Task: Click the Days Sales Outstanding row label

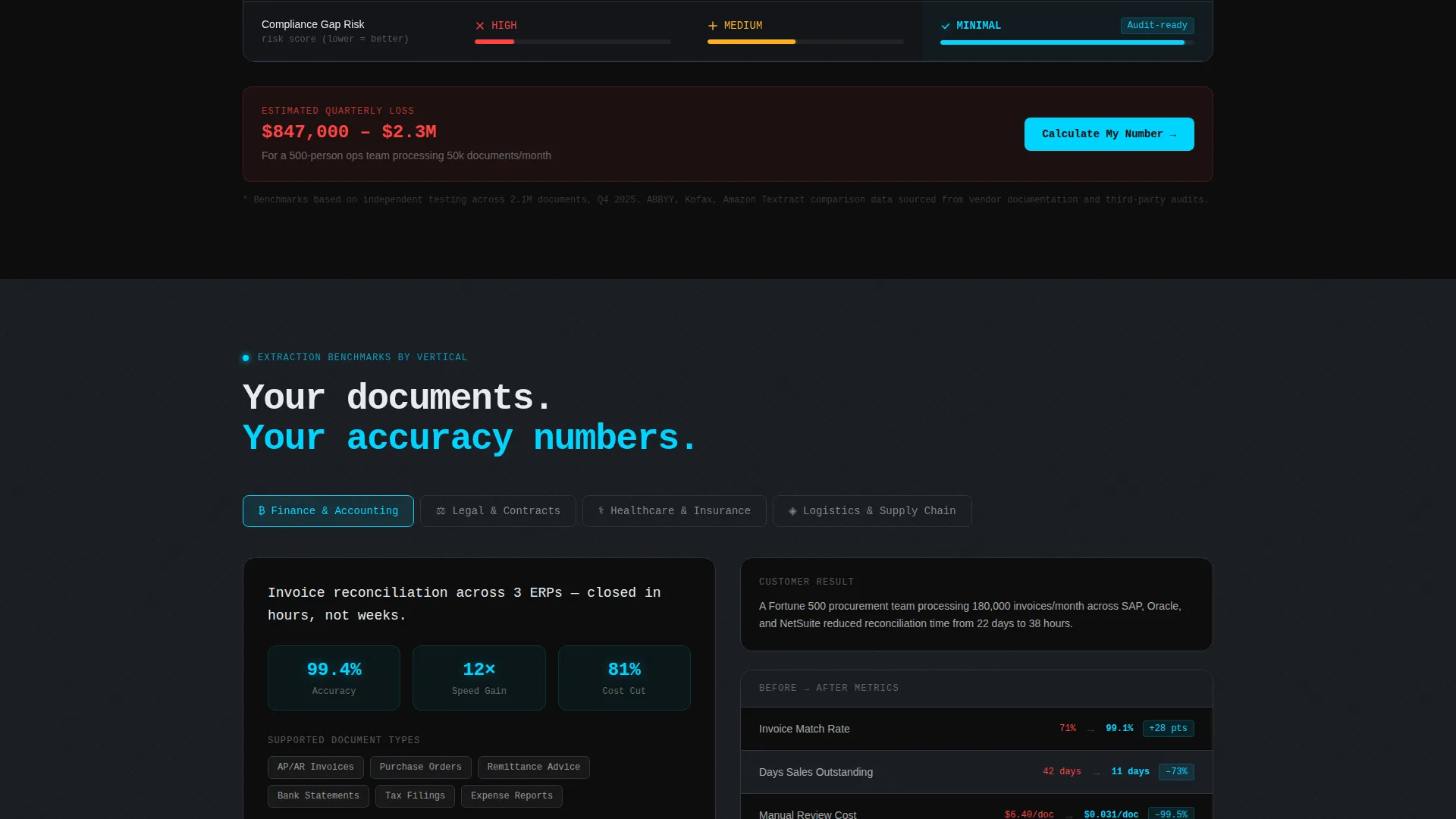Action: (x=816, y=772)
